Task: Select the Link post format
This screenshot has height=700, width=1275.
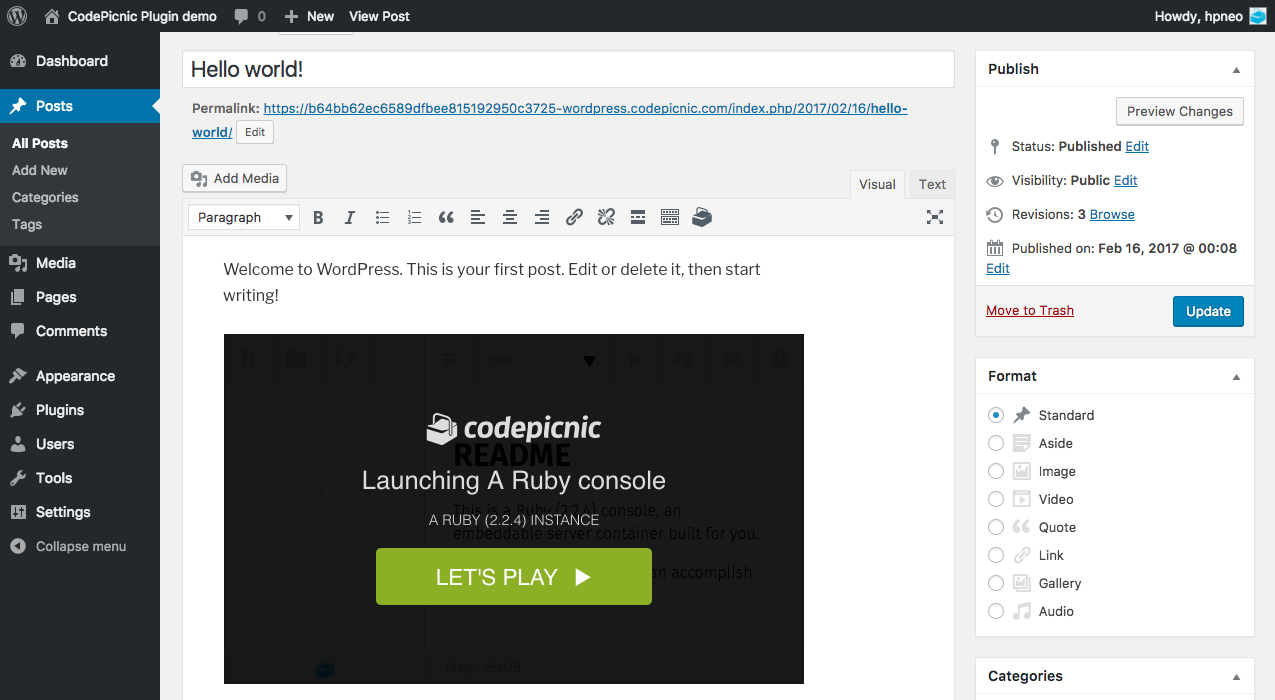Action: pyautogui.click(x=995, y=555)
